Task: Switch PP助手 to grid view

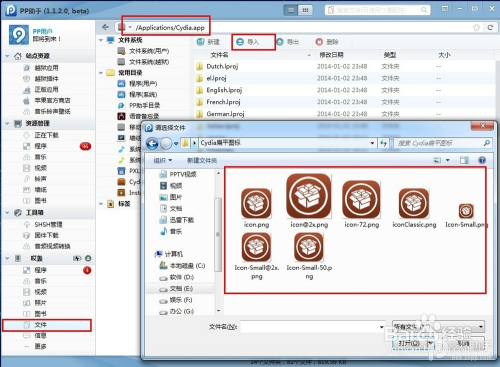Action: coord(305,10)
